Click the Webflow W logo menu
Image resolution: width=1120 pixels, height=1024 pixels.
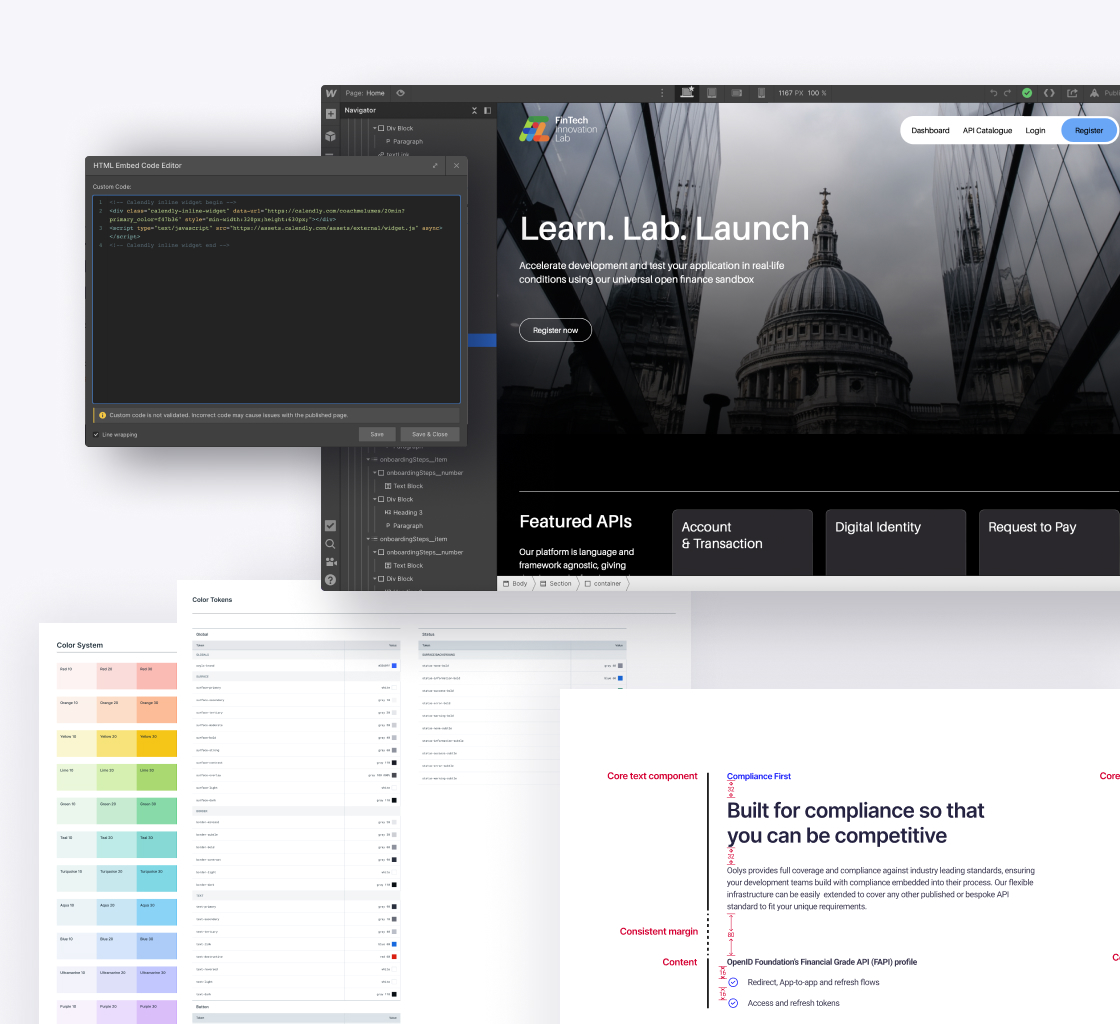(x=331, y=94)
